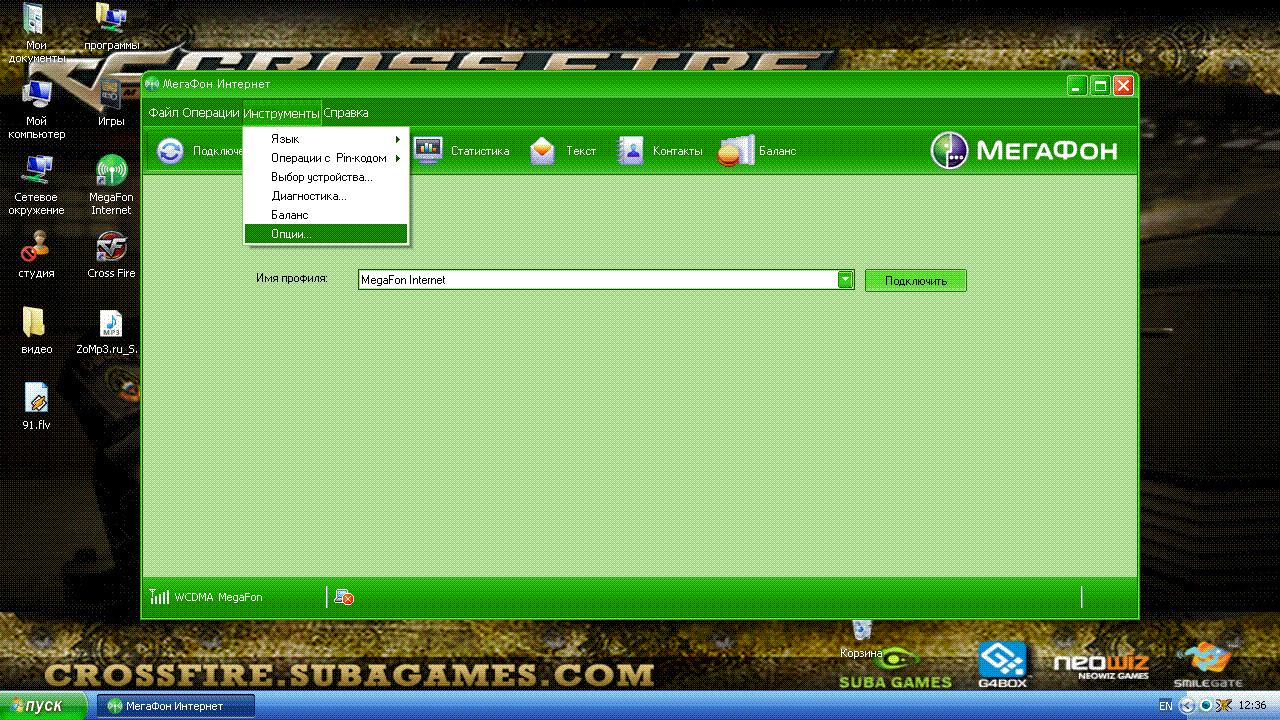Click the EN language indicator in tray

[x=1166, y=706]
